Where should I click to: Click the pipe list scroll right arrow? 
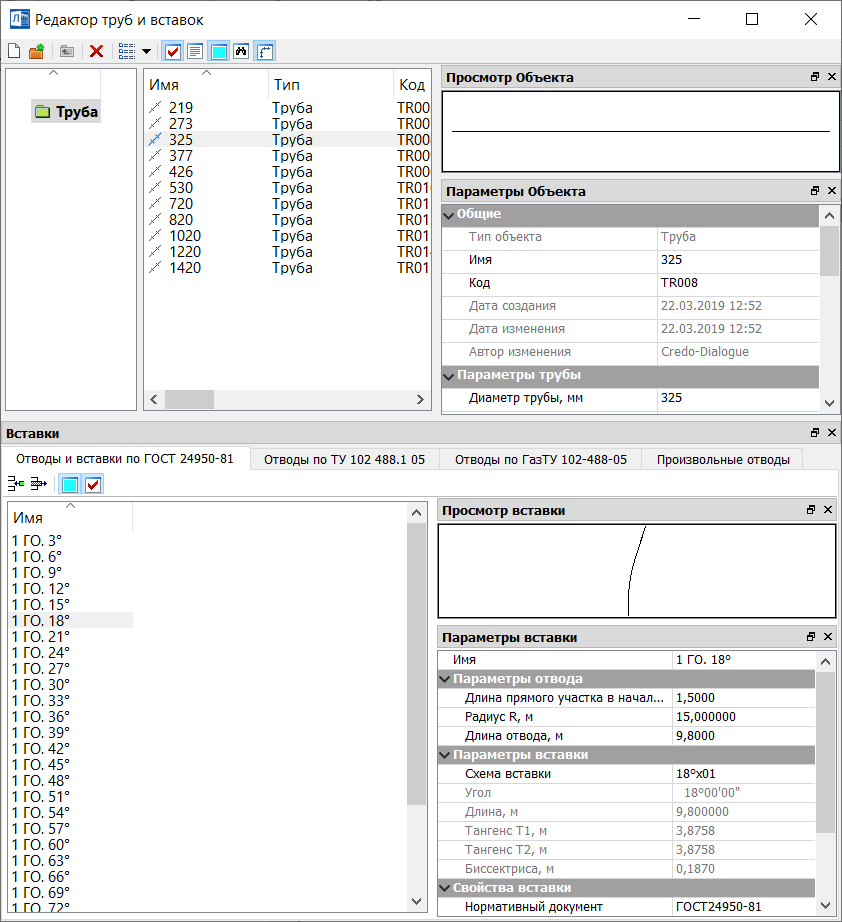pyautogui.click(x=420, y=400)
